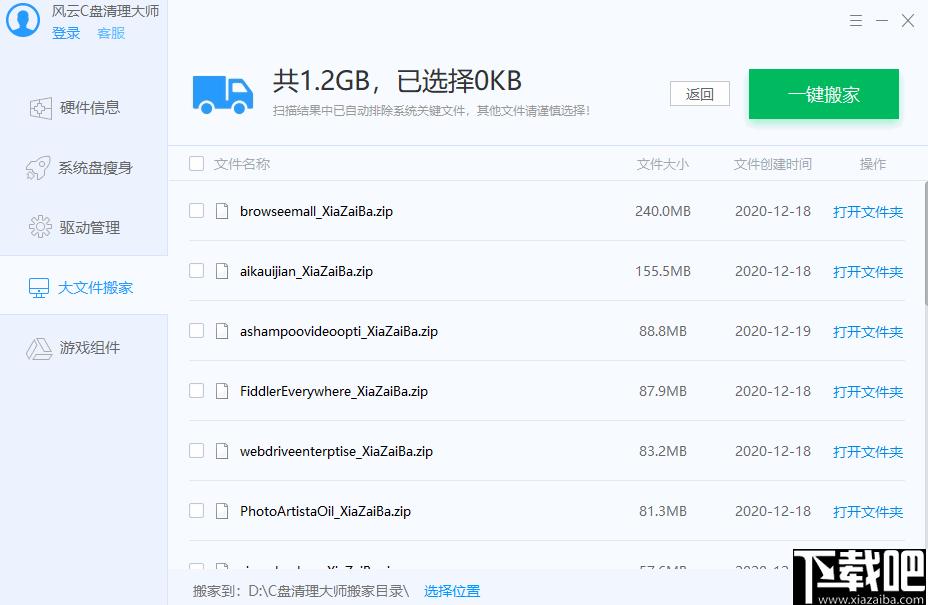This screenshot has height=605, width=928.
Task: Select file name browseemall_XiaZaiBa.zip
Action: tap(316, 211)
